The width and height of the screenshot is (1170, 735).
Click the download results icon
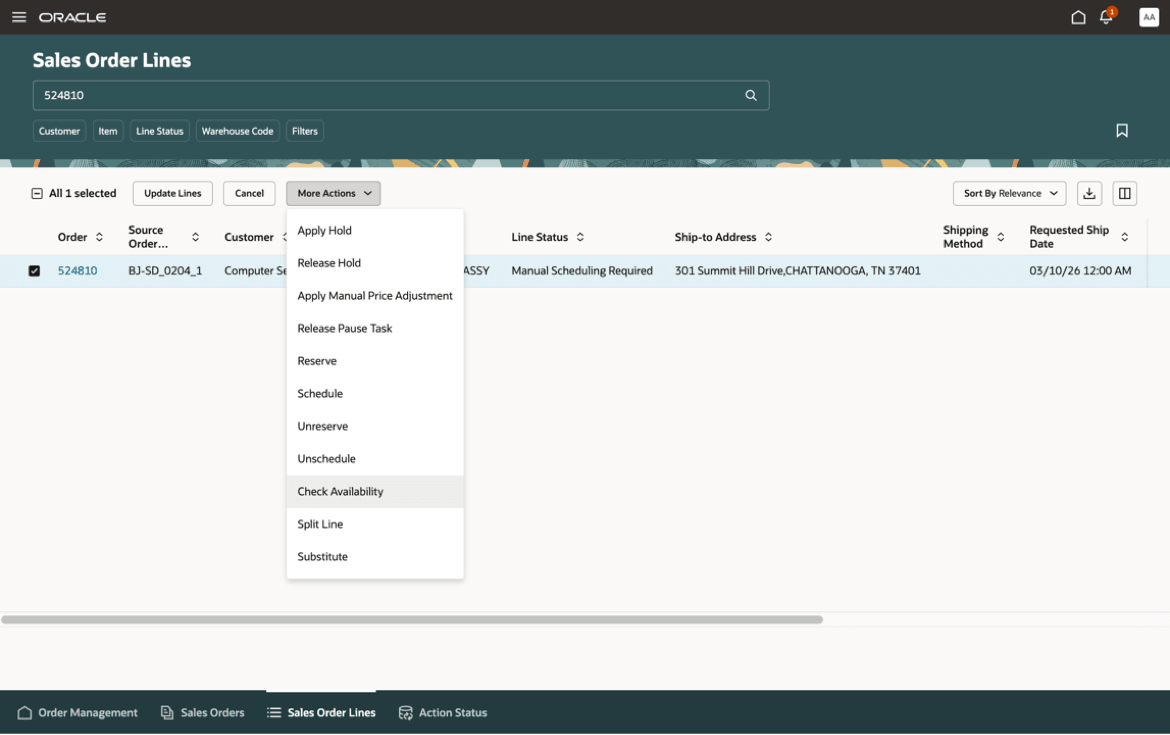(x=1089, y=193)
